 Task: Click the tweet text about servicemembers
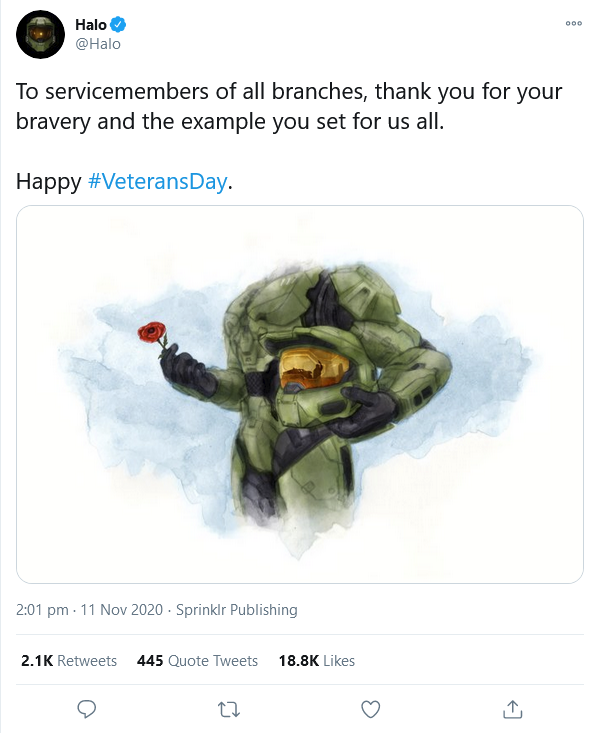289,106
